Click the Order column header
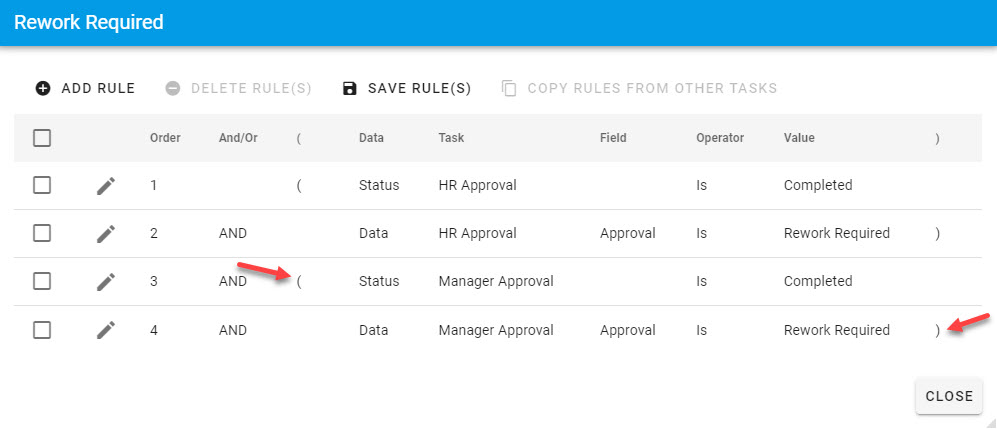Viewport: 997px width, 429px height. (x=165, y=138)
